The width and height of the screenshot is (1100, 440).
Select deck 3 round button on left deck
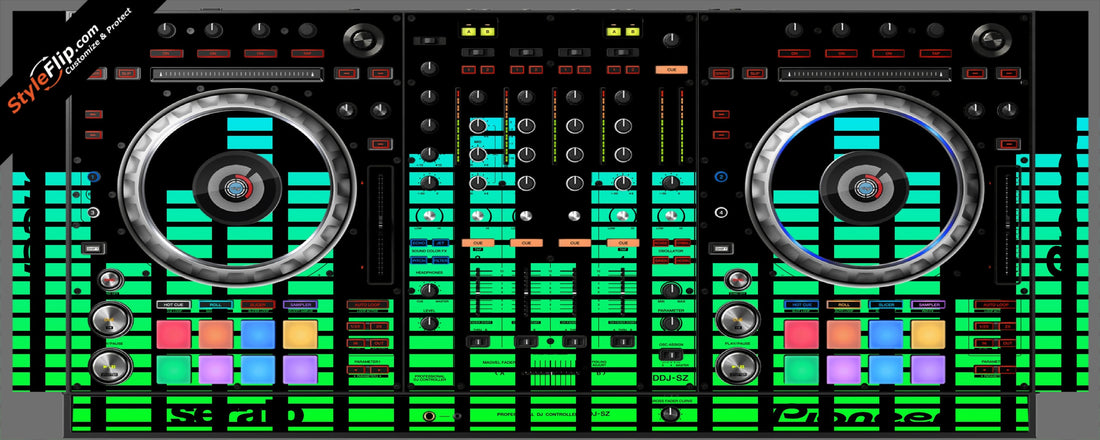(93, 212)
